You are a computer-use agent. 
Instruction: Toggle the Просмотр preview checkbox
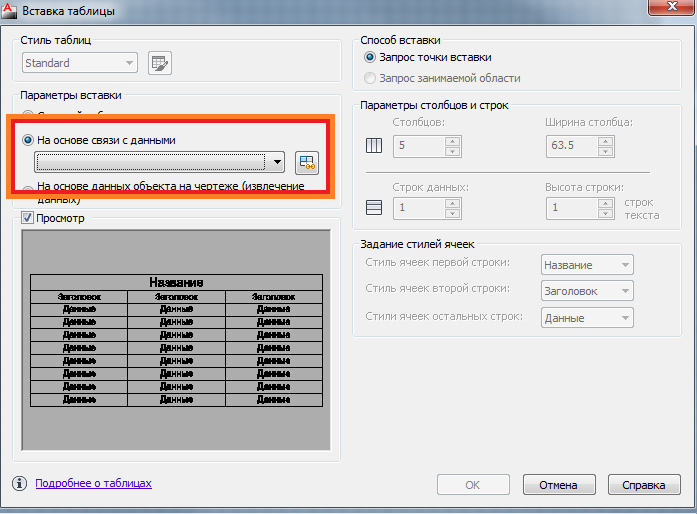(x=27, y=217)
